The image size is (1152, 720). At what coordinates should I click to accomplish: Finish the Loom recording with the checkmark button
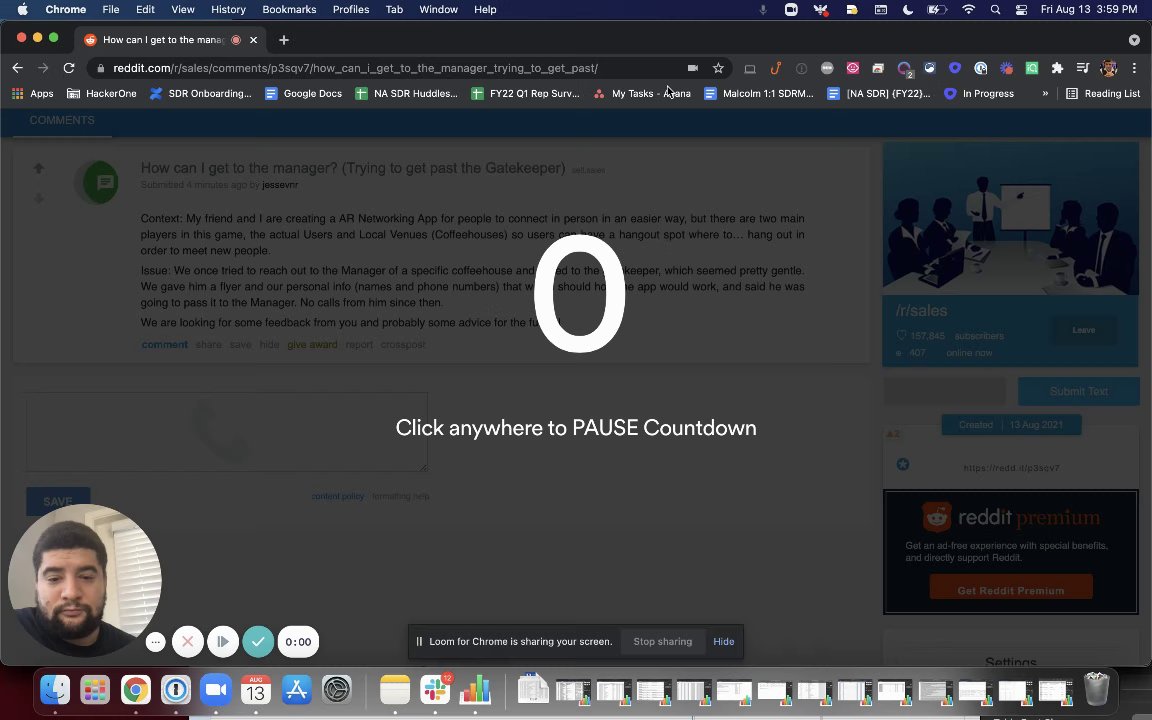258,641
